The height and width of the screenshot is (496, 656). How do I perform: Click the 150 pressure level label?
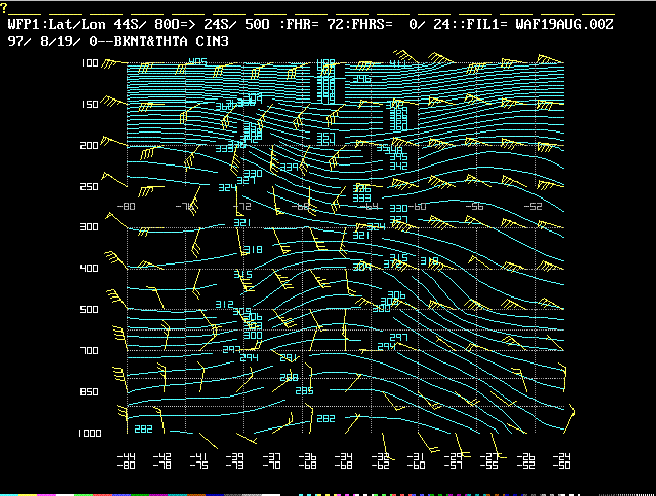click(x=90, y=105)
